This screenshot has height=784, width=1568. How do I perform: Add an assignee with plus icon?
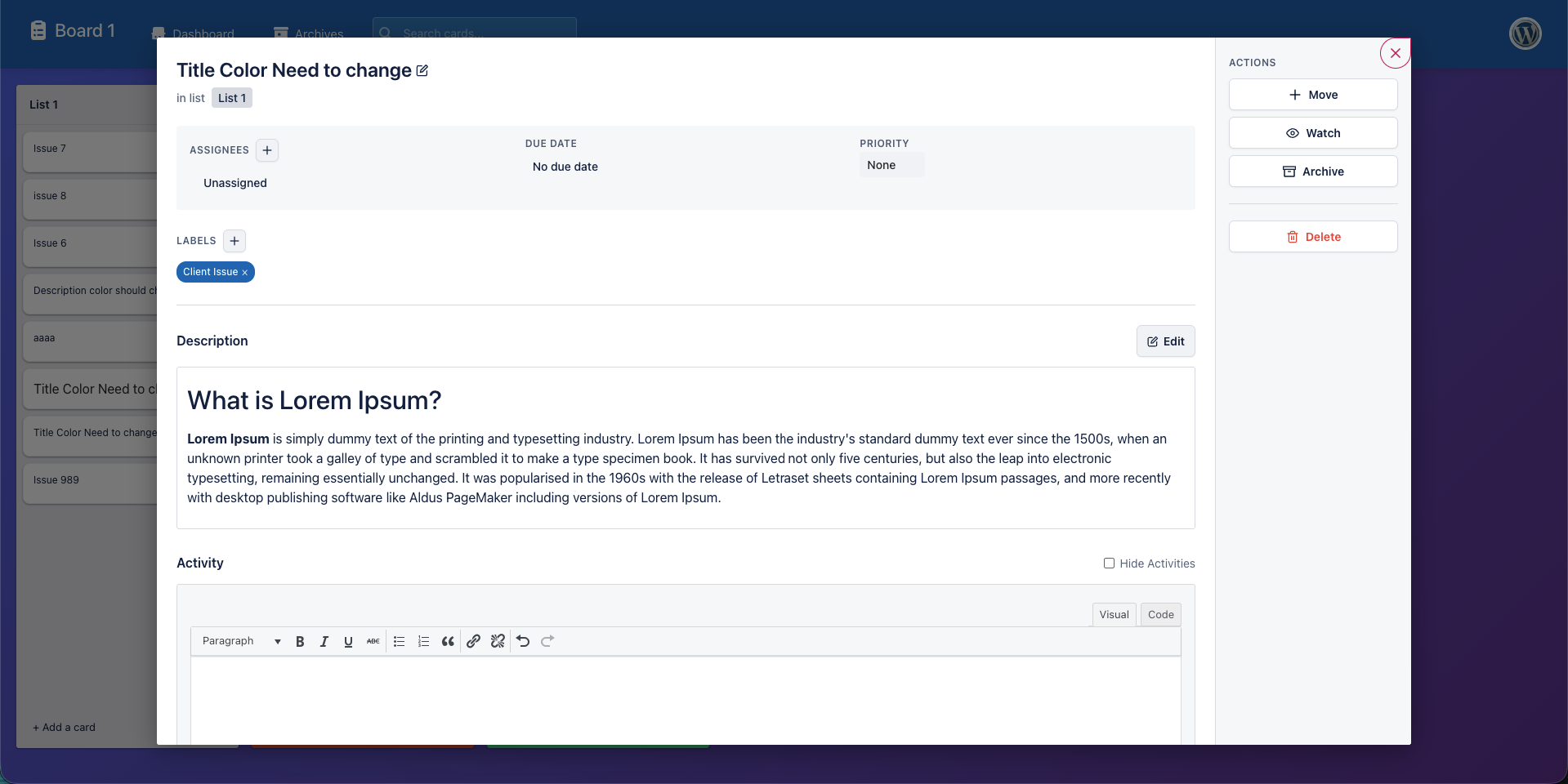pos(267,150)
